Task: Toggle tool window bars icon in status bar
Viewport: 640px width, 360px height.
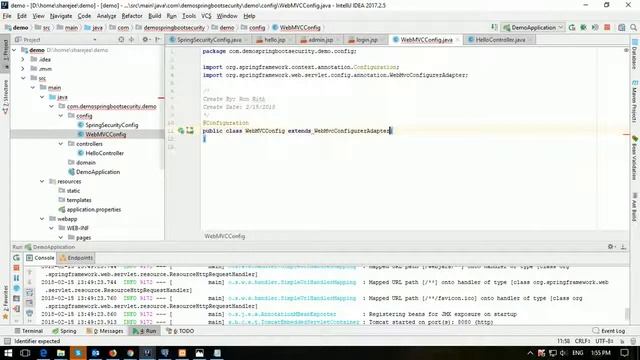Action: tap(7, 341)
